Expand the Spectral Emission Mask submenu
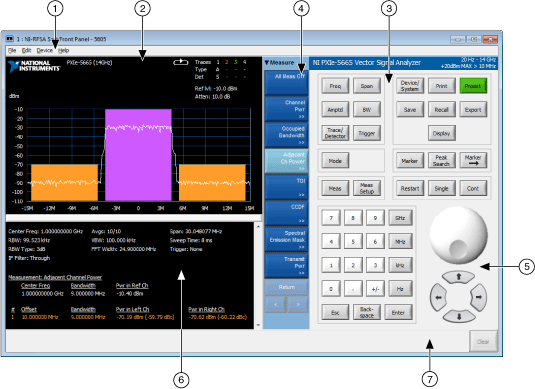Screen dimensions: 535x389 pyautogui.click(x=286, y=240)
